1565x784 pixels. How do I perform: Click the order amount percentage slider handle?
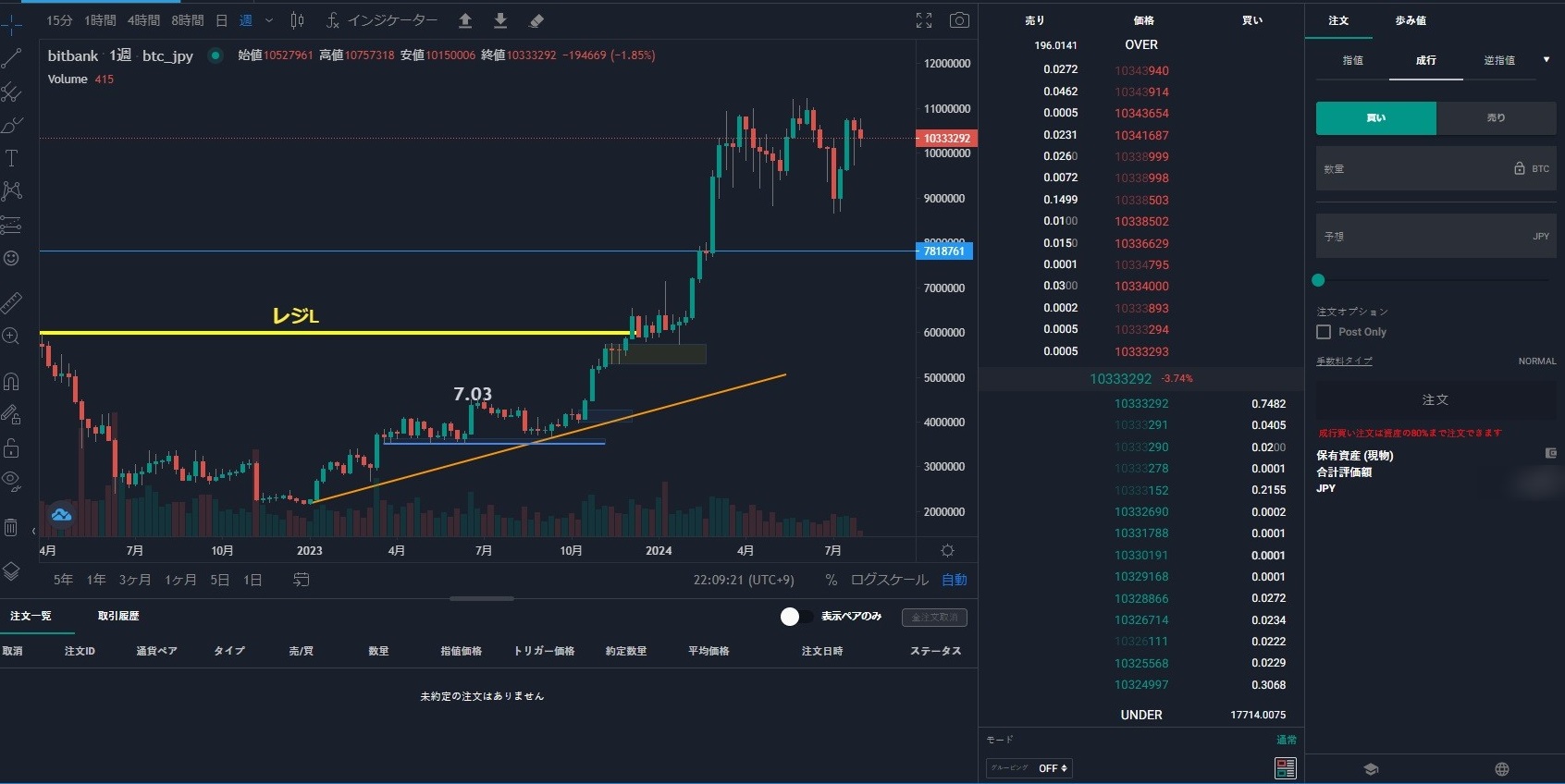coord(1318,280)
